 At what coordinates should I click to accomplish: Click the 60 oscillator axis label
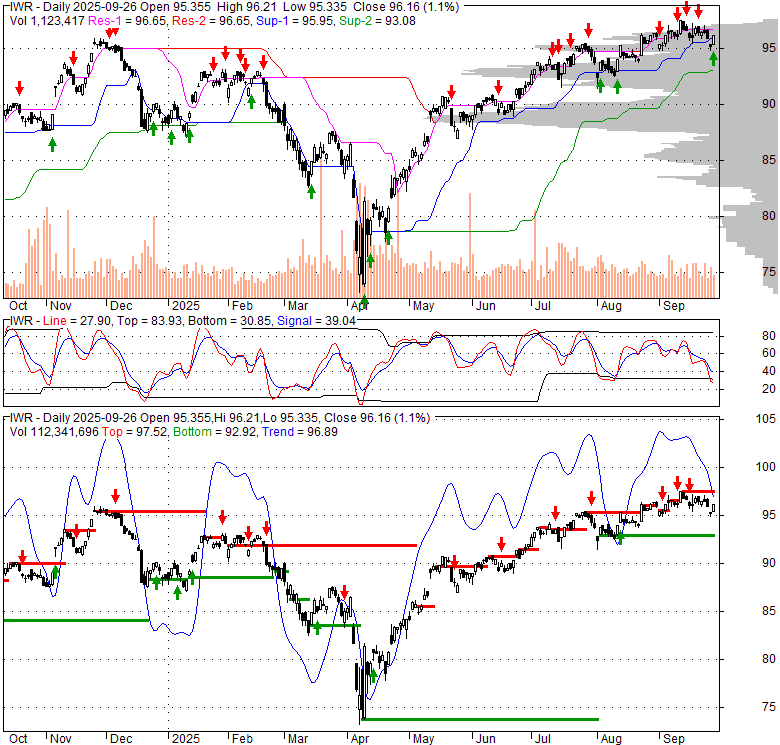[x=769, y=353]
